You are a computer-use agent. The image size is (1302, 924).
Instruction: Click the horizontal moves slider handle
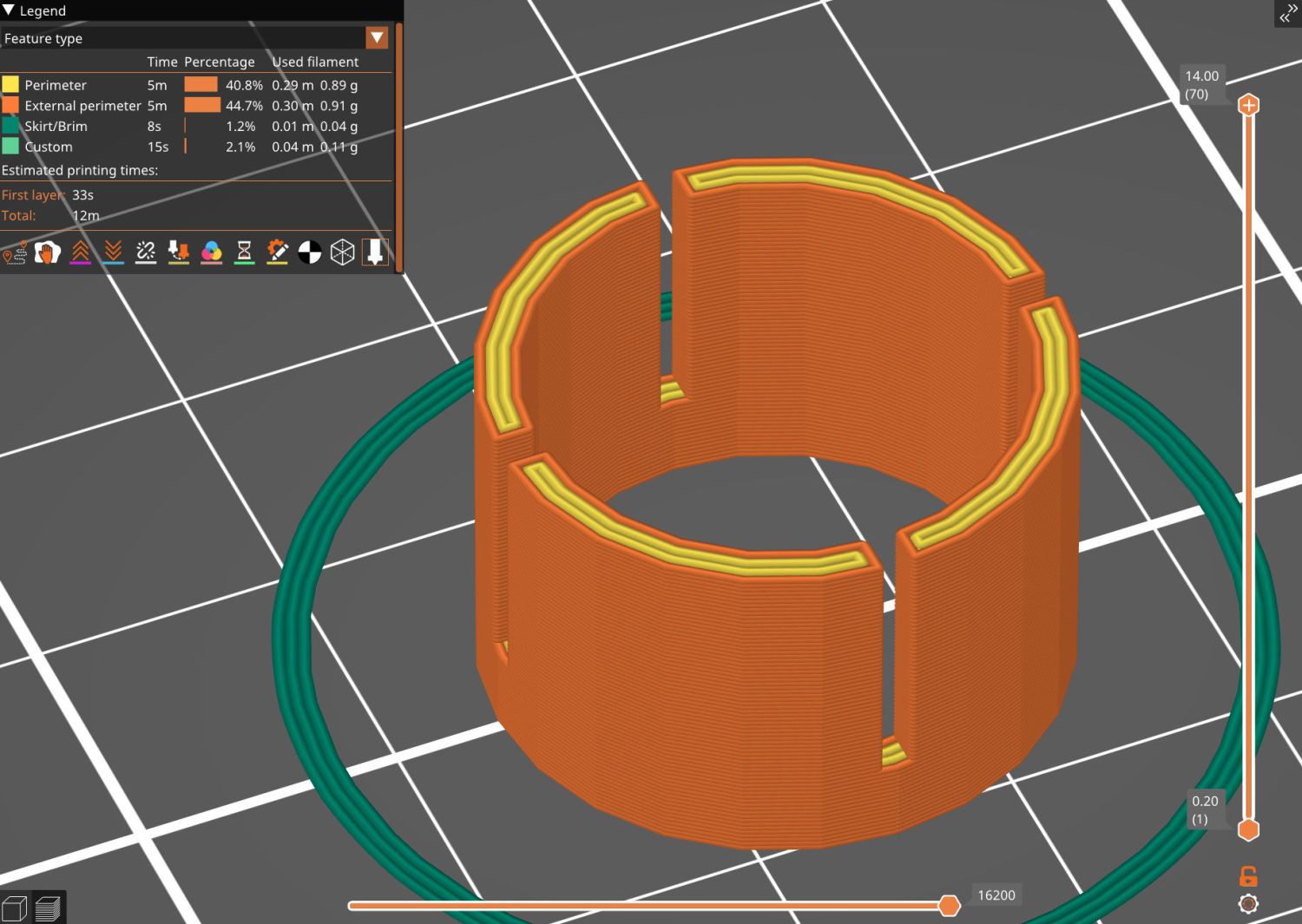(950, 906)
